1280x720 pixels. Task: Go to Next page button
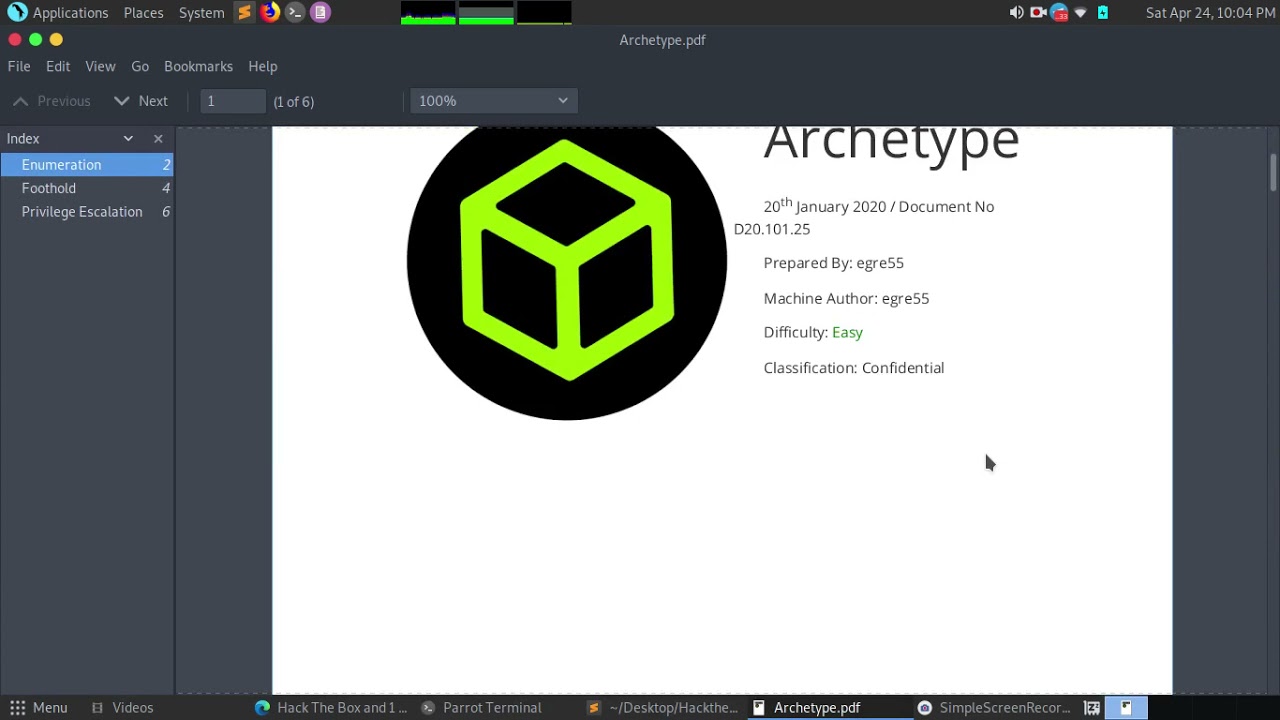coord(141,101)
